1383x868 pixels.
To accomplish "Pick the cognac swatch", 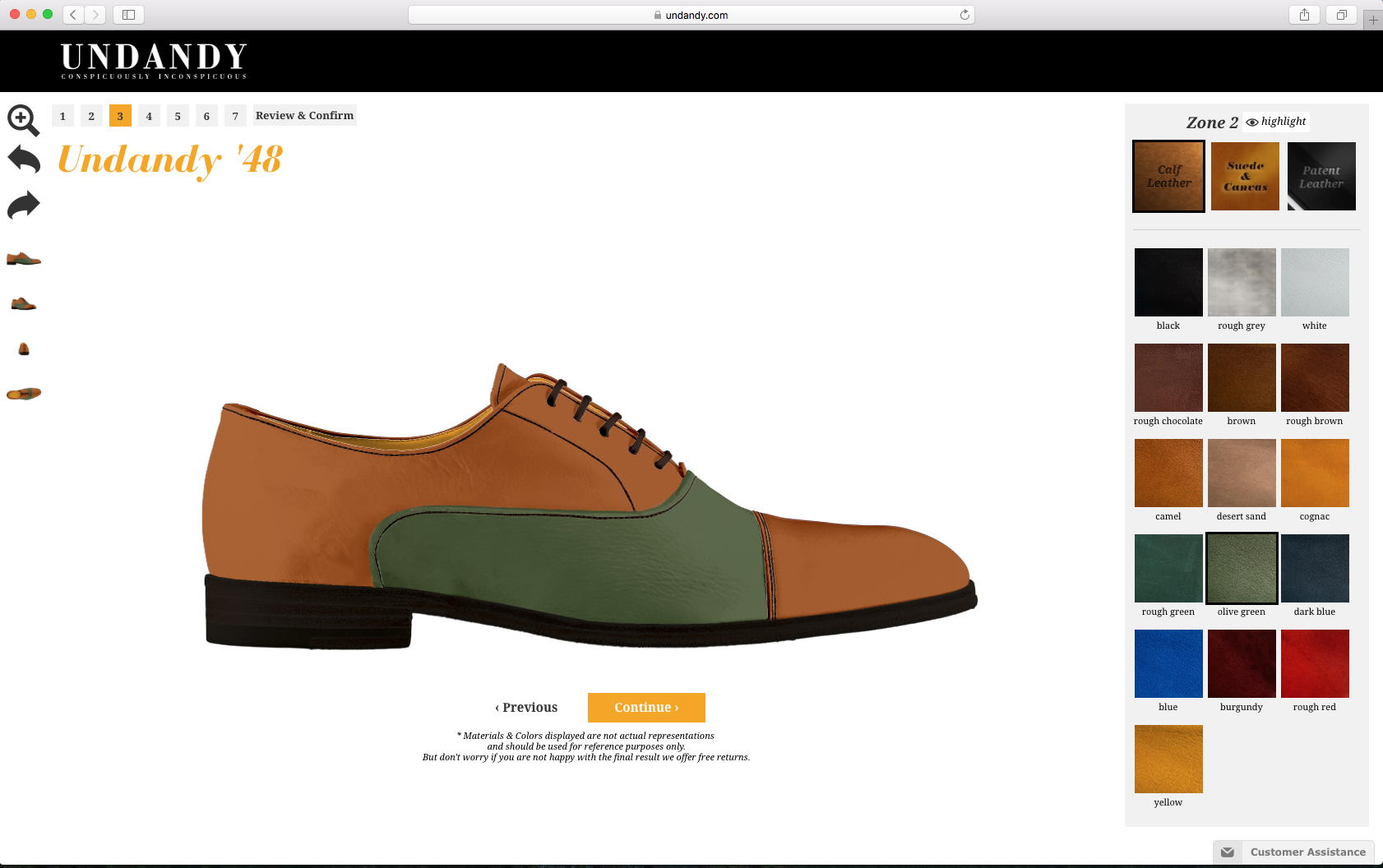I will click(x=1315, y=473).
